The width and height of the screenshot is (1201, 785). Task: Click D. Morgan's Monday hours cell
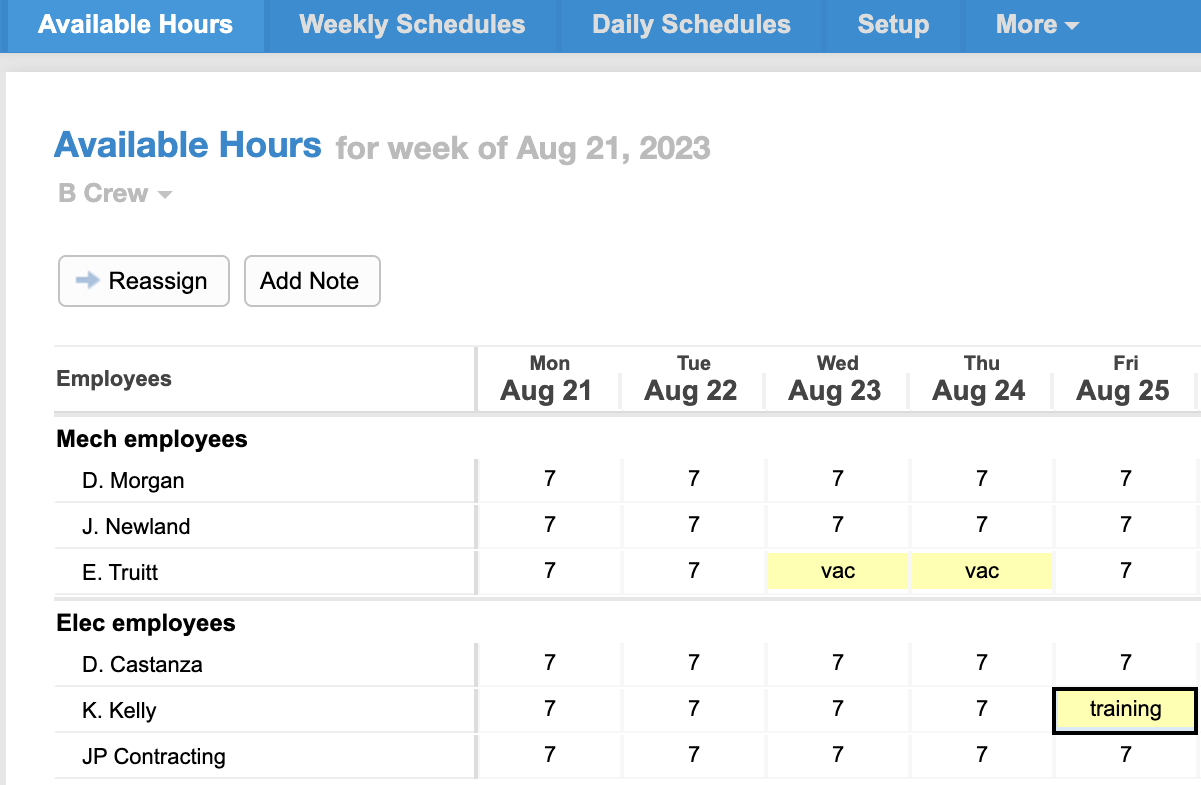click(x=549, y=480)
